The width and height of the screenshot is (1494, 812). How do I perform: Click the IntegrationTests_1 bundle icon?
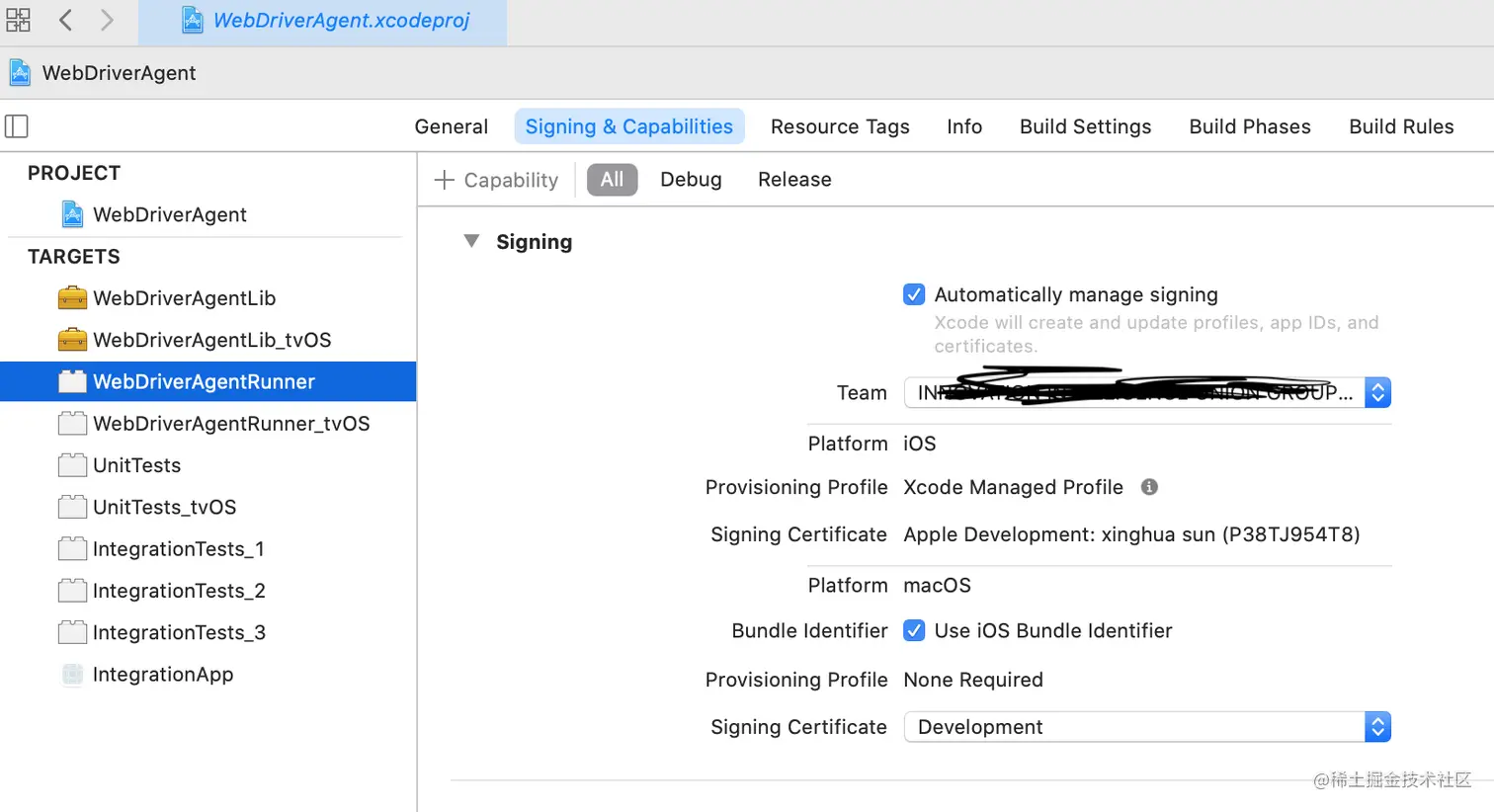click(x=72, y=548)
